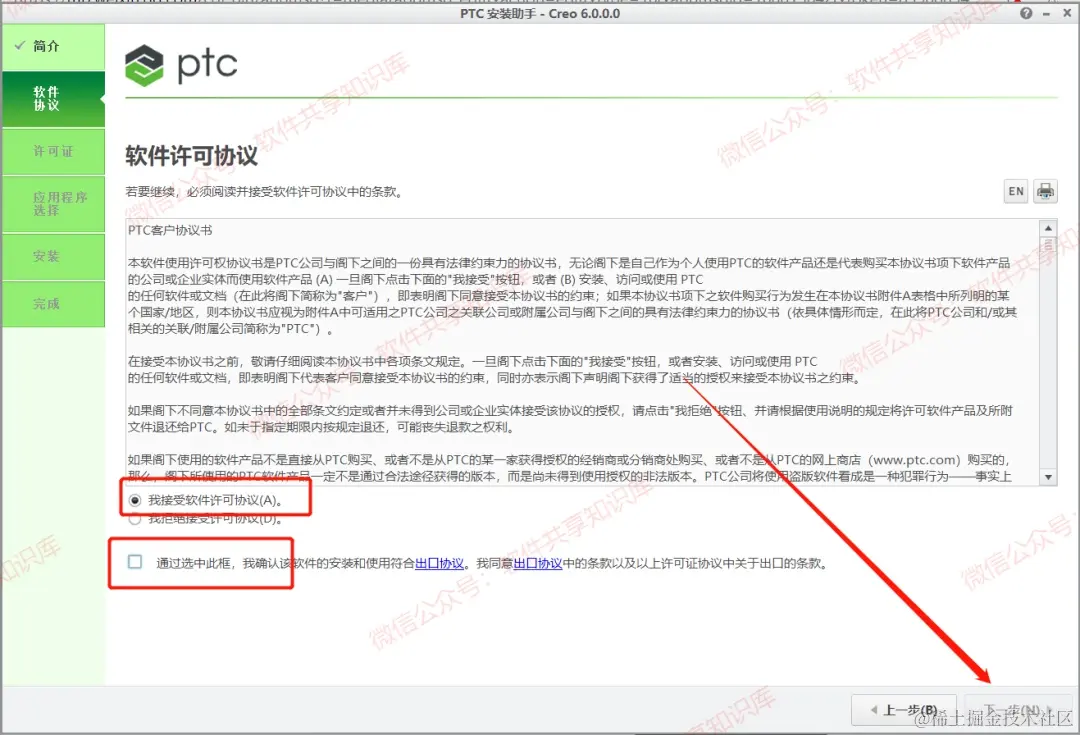Check the export agreement confirmation checkbox
The image size is (1080, 735).
pyautogui.click(x=135, y=562)
